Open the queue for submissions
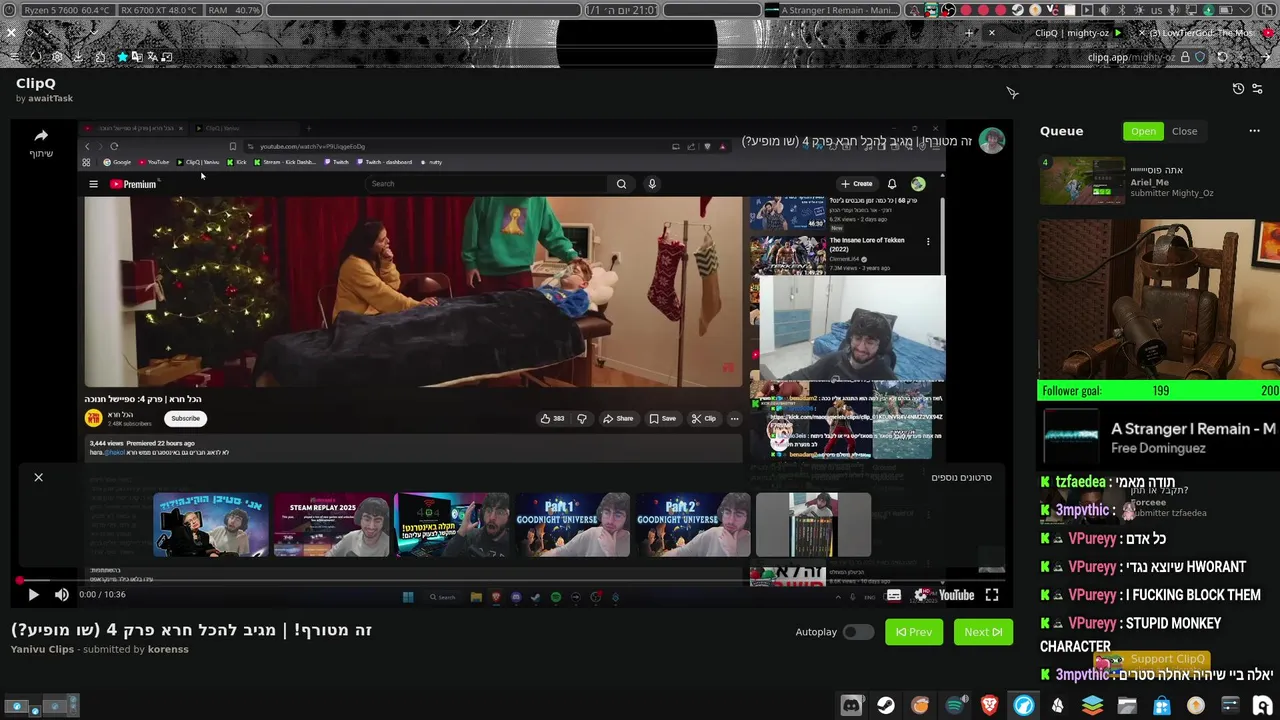 (1143, 131)
